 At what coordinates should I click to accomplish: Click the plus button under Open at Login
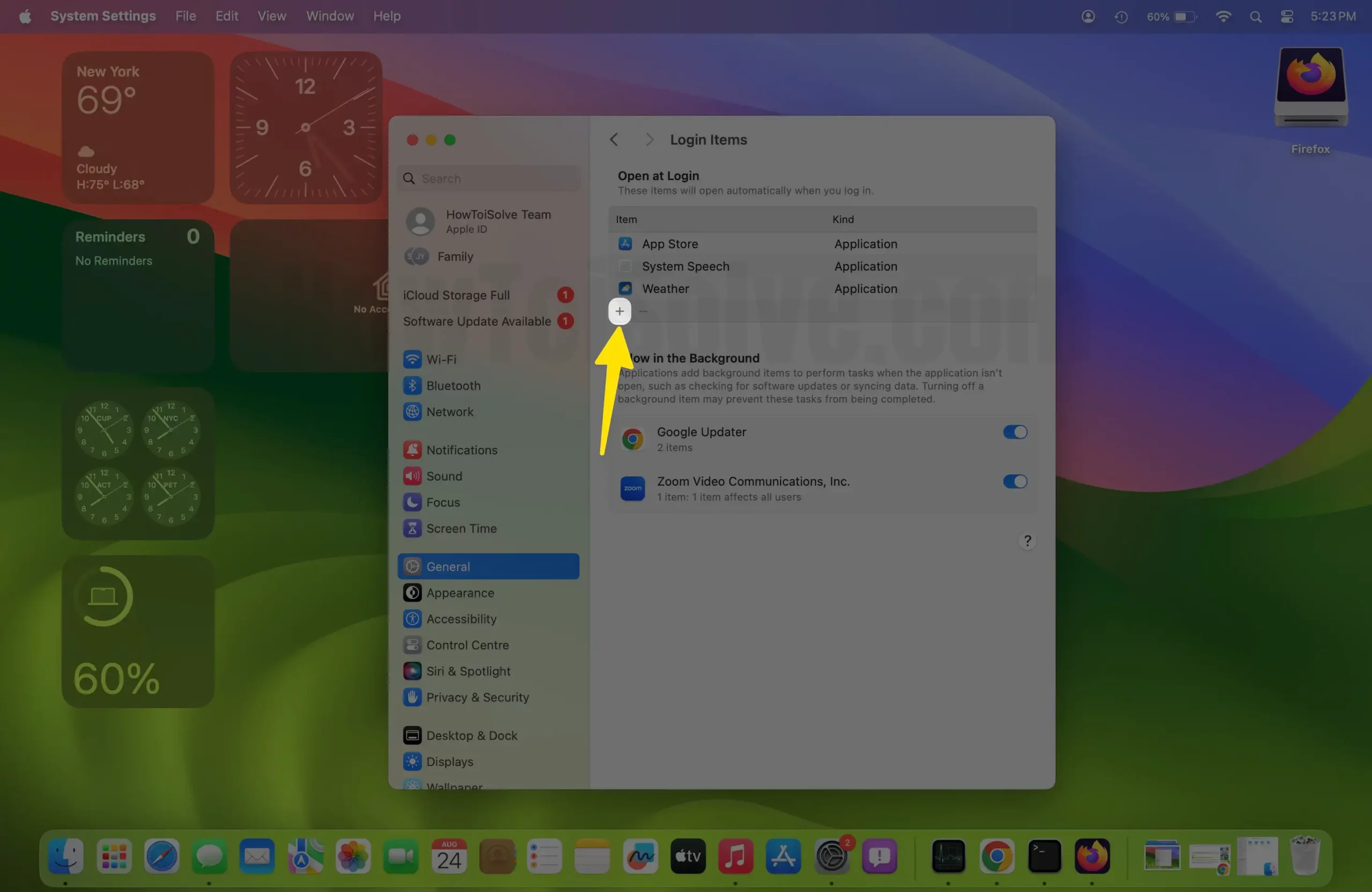[619, 311]
